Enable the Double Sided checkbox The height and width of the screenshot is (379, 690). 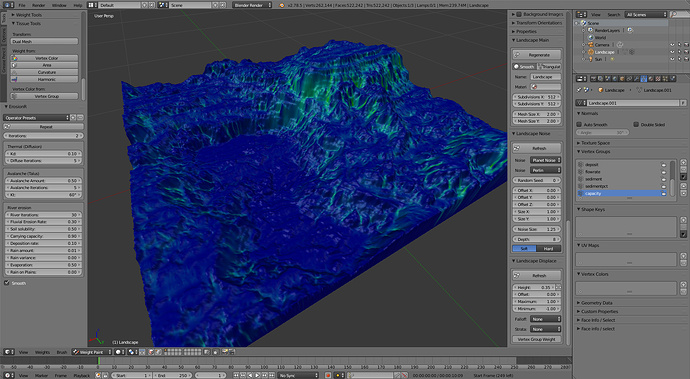pyautogui.click(x=636, y=125)
